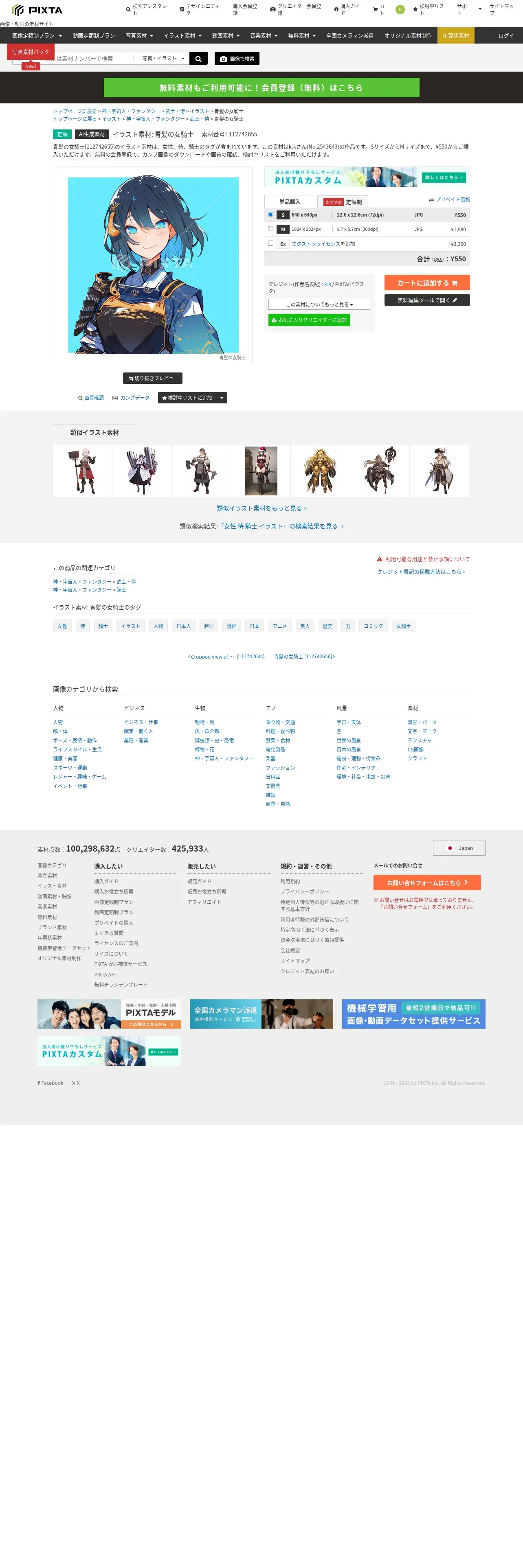Click the X footer link
The image size is (523, 1568).
click(x=75, y=1083)
